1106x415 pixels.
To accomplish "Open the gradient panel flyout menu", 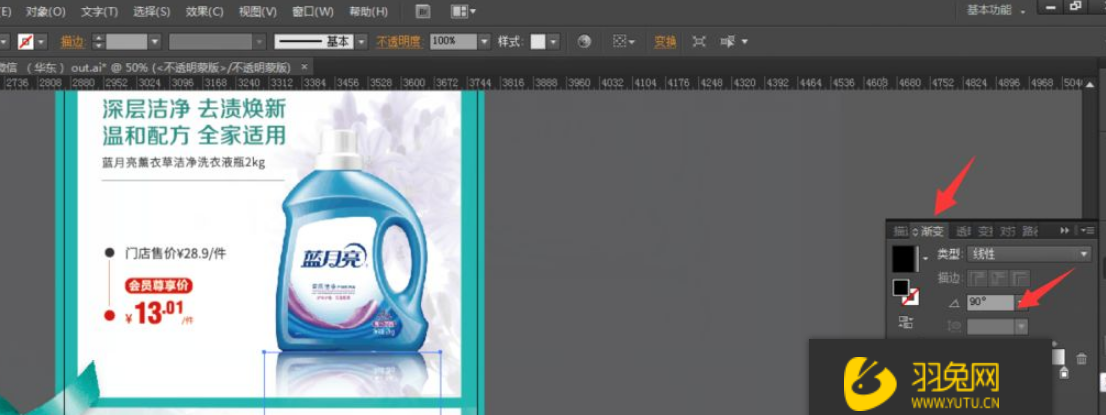I will 1087,230.
